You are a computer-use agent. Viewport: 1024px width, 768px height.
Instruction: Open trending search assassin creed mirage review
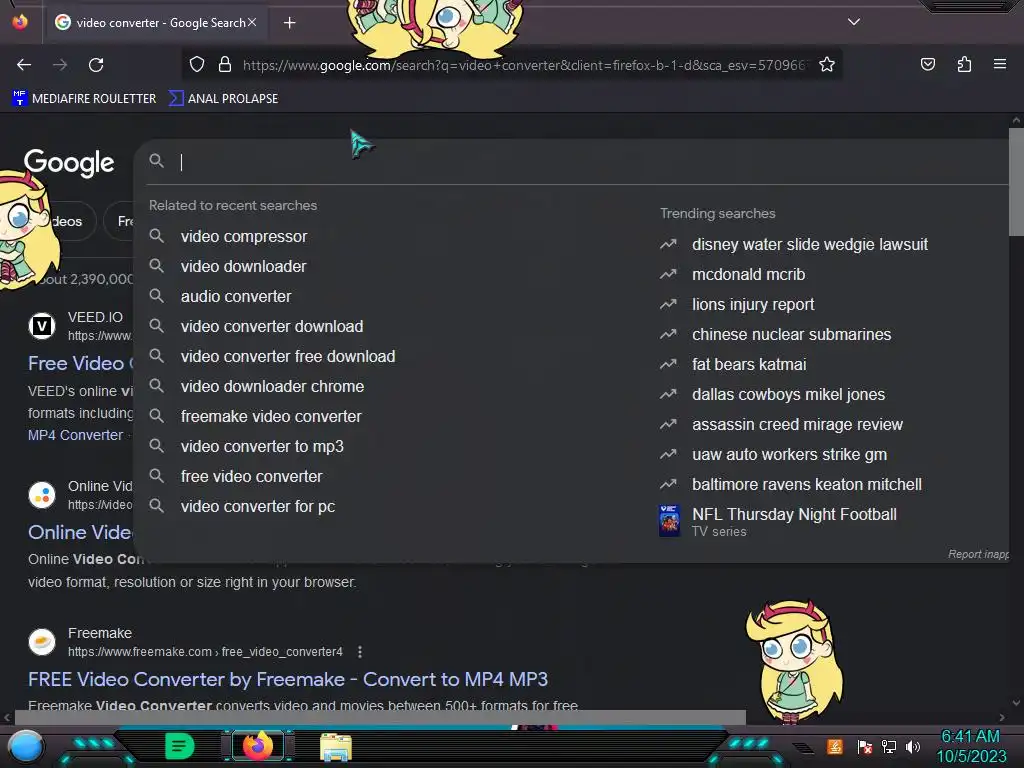(797, 424)
